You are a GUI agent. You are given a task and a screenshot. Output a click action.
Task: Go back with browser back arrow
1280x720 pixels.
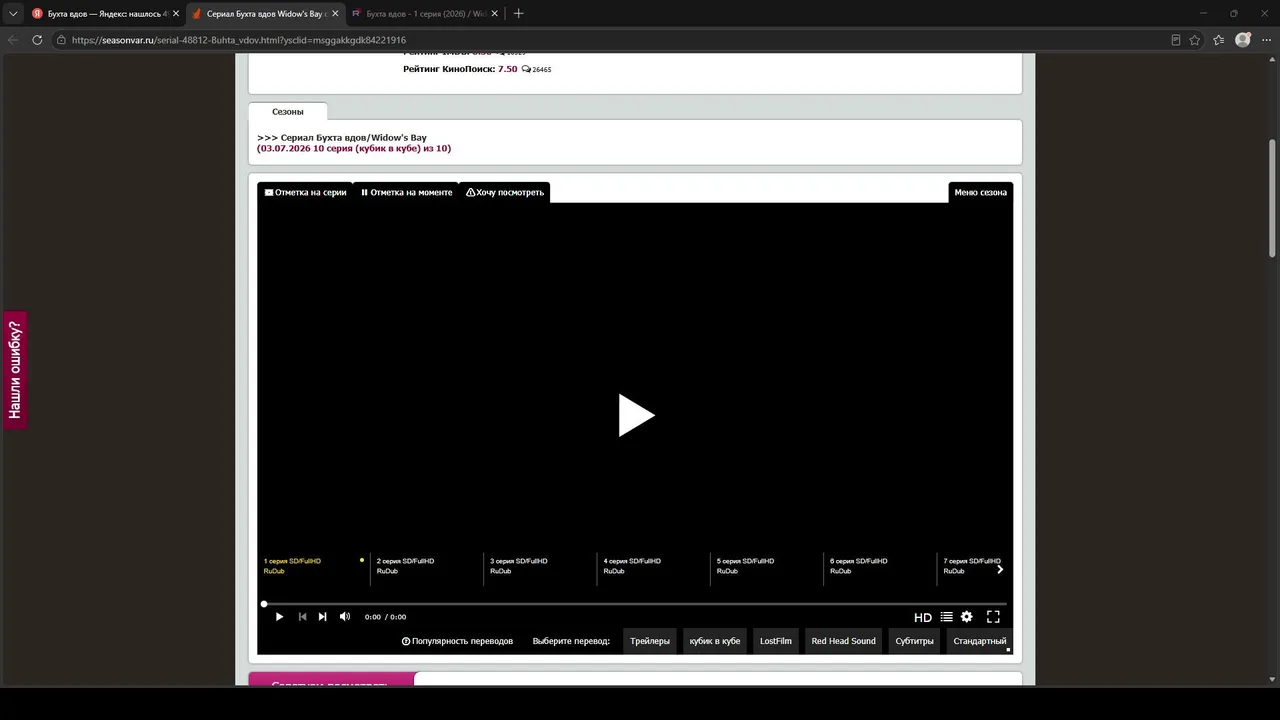click(13, 40)
